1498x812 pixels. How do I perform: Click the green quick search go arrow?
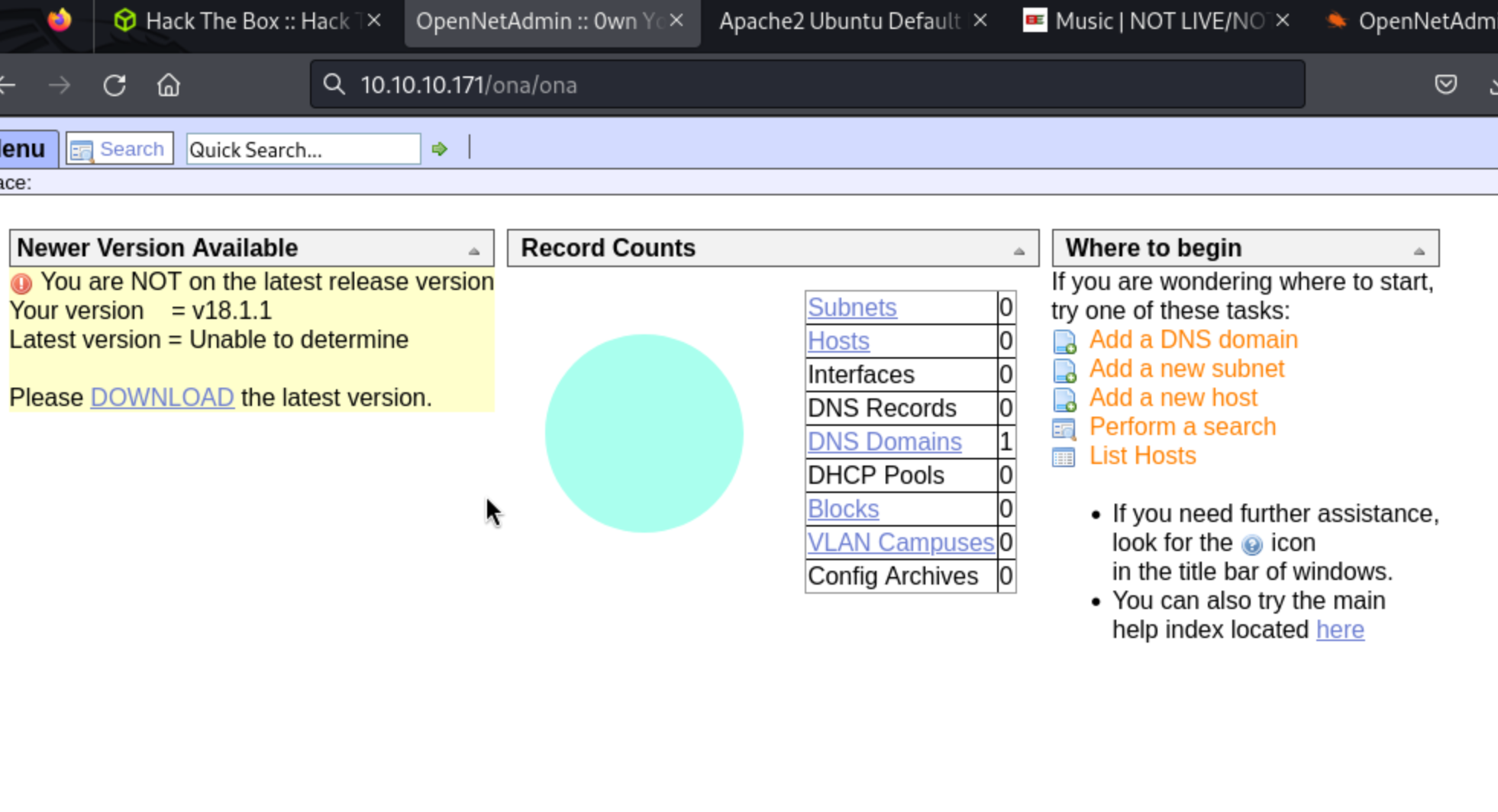pos(439,149)
